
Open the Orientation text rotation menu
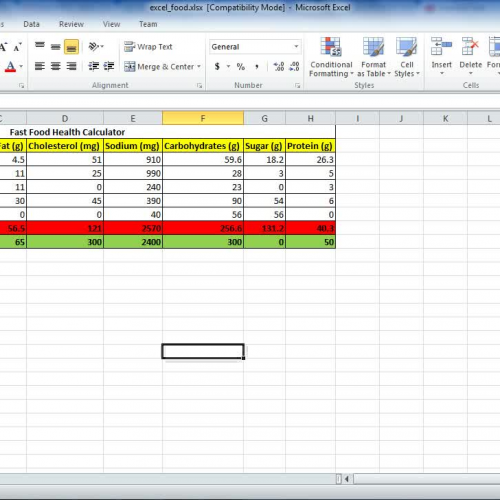(x=96, y=46)
